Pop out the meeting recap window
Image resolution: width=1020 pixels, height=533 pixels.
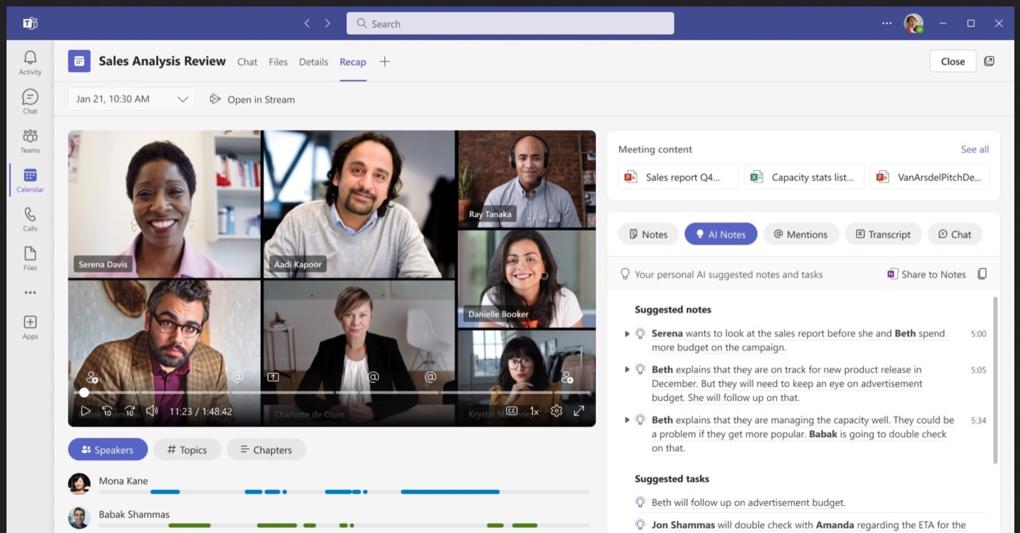coord(989,61)
